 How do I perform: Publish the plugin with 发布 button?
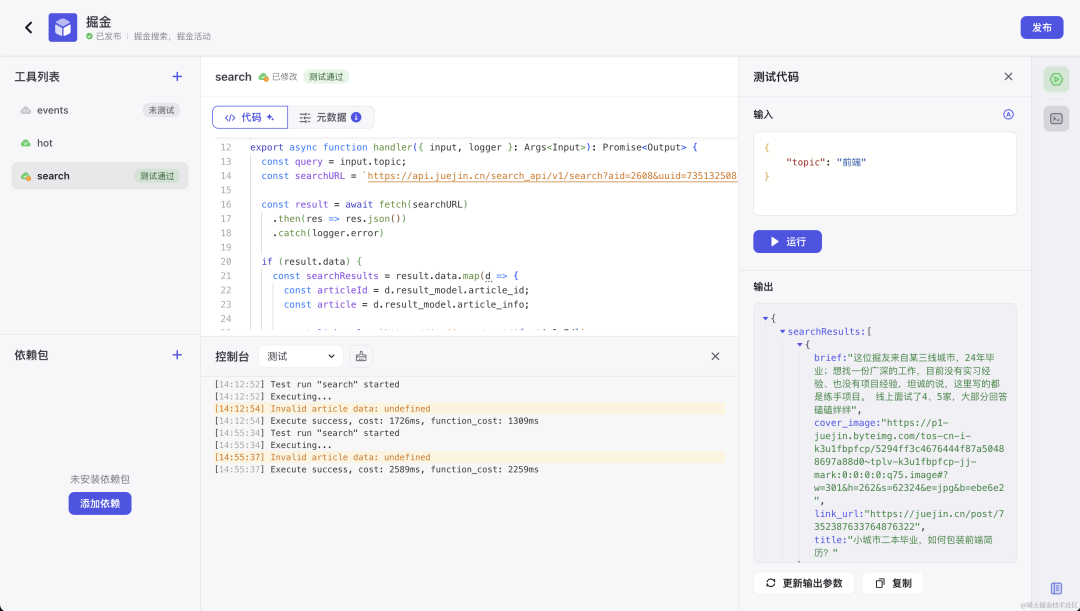(x=1041, y=28)
